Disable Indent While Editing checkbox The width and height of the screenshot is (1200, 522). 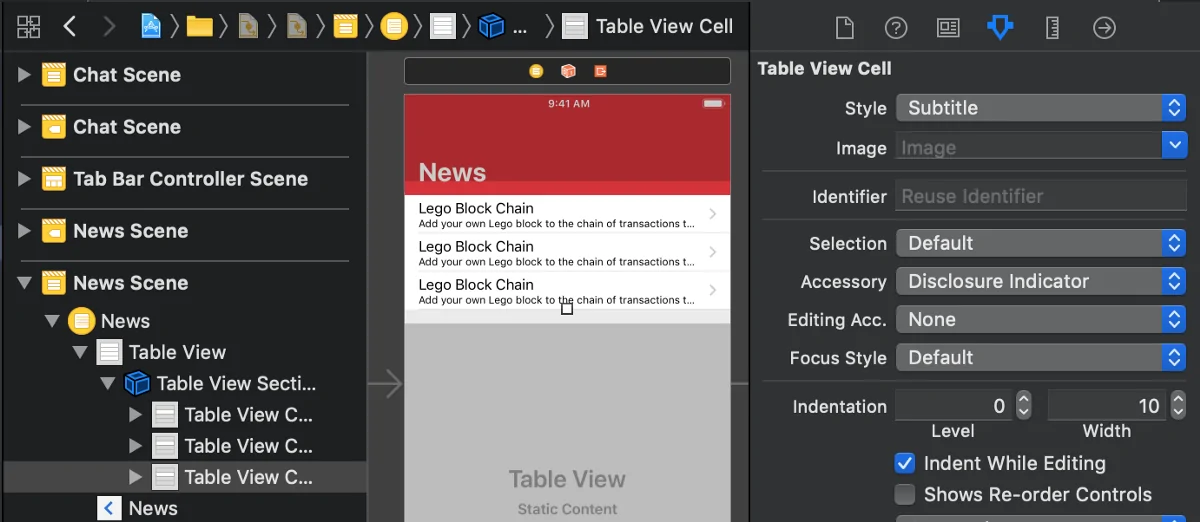coord(905,463)
